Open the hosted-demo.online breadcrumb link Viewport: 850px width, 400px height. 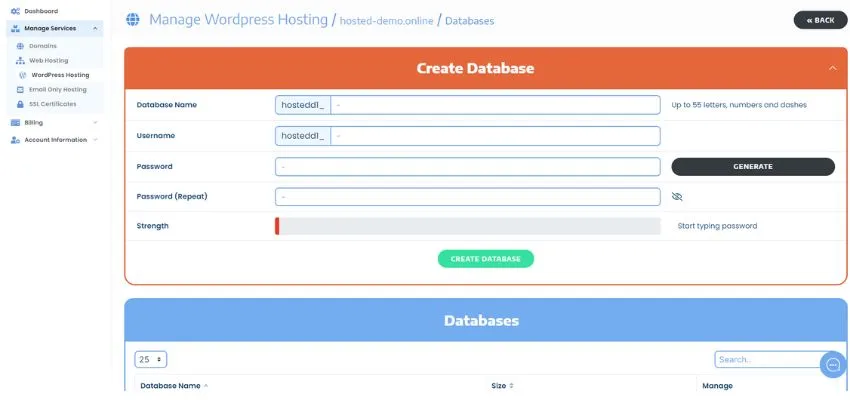coord(386,21)
